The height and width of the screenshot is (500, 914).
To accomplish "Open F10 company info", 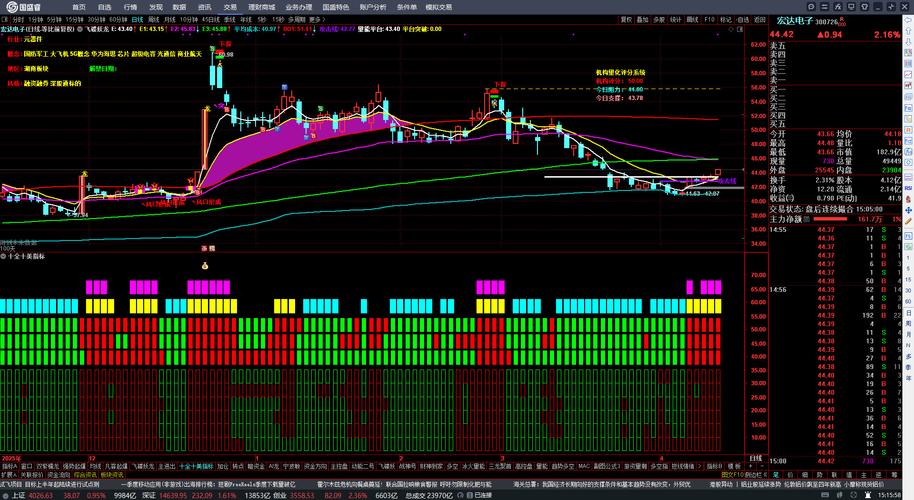I will click(x=709, y=19).
